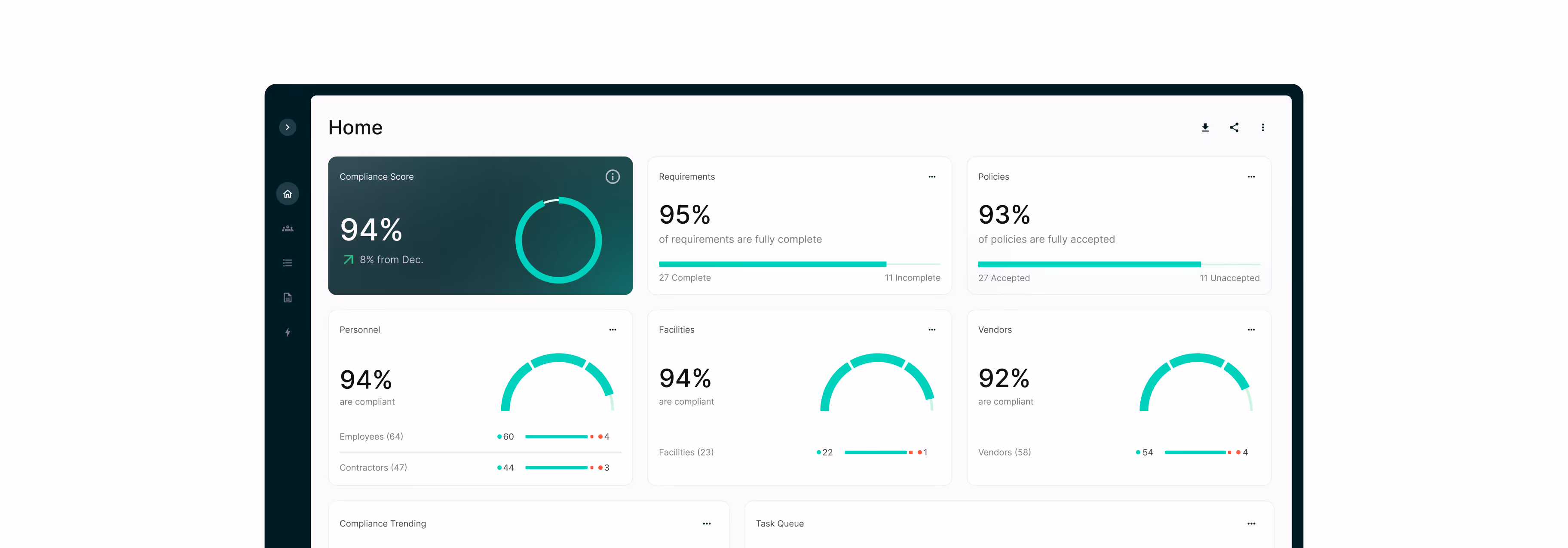Open the people group icon in sidebar

[287, 228]
